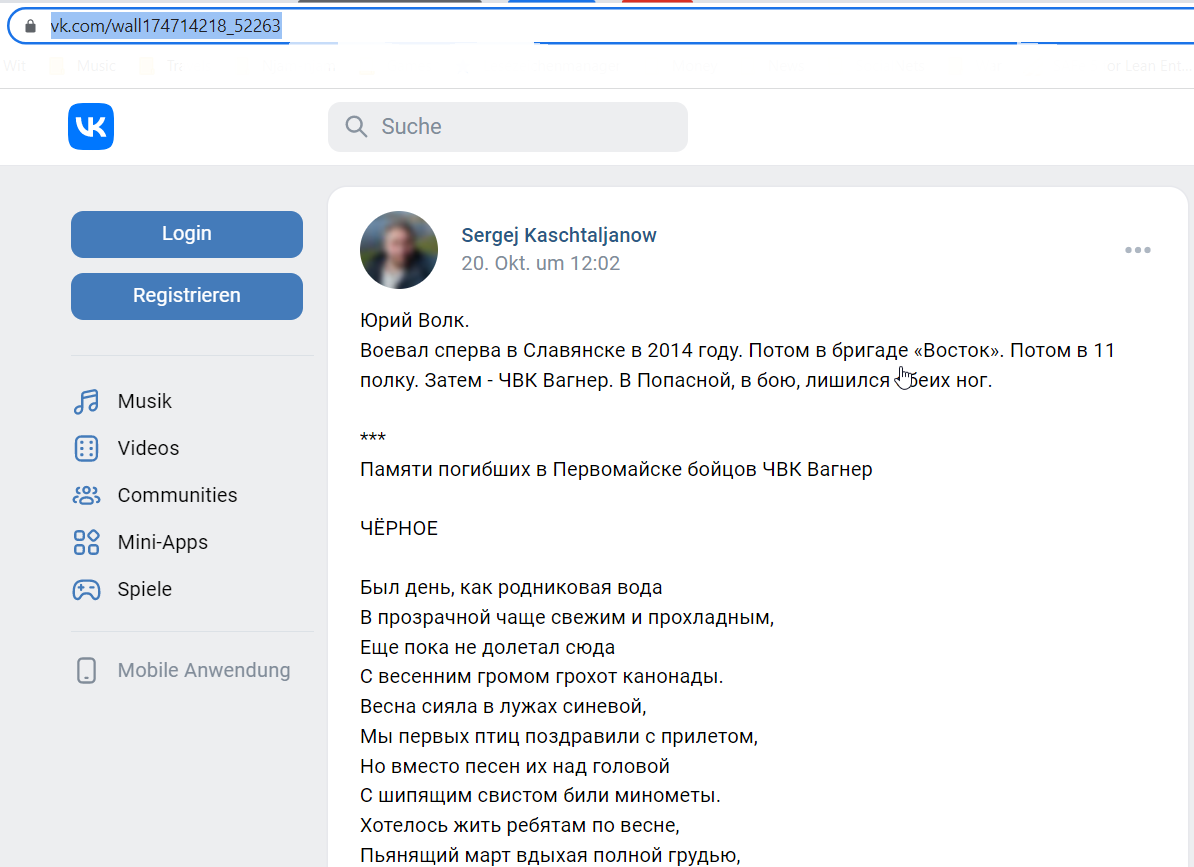Click the magnifier icon in search box

click(x=356, y=126)
